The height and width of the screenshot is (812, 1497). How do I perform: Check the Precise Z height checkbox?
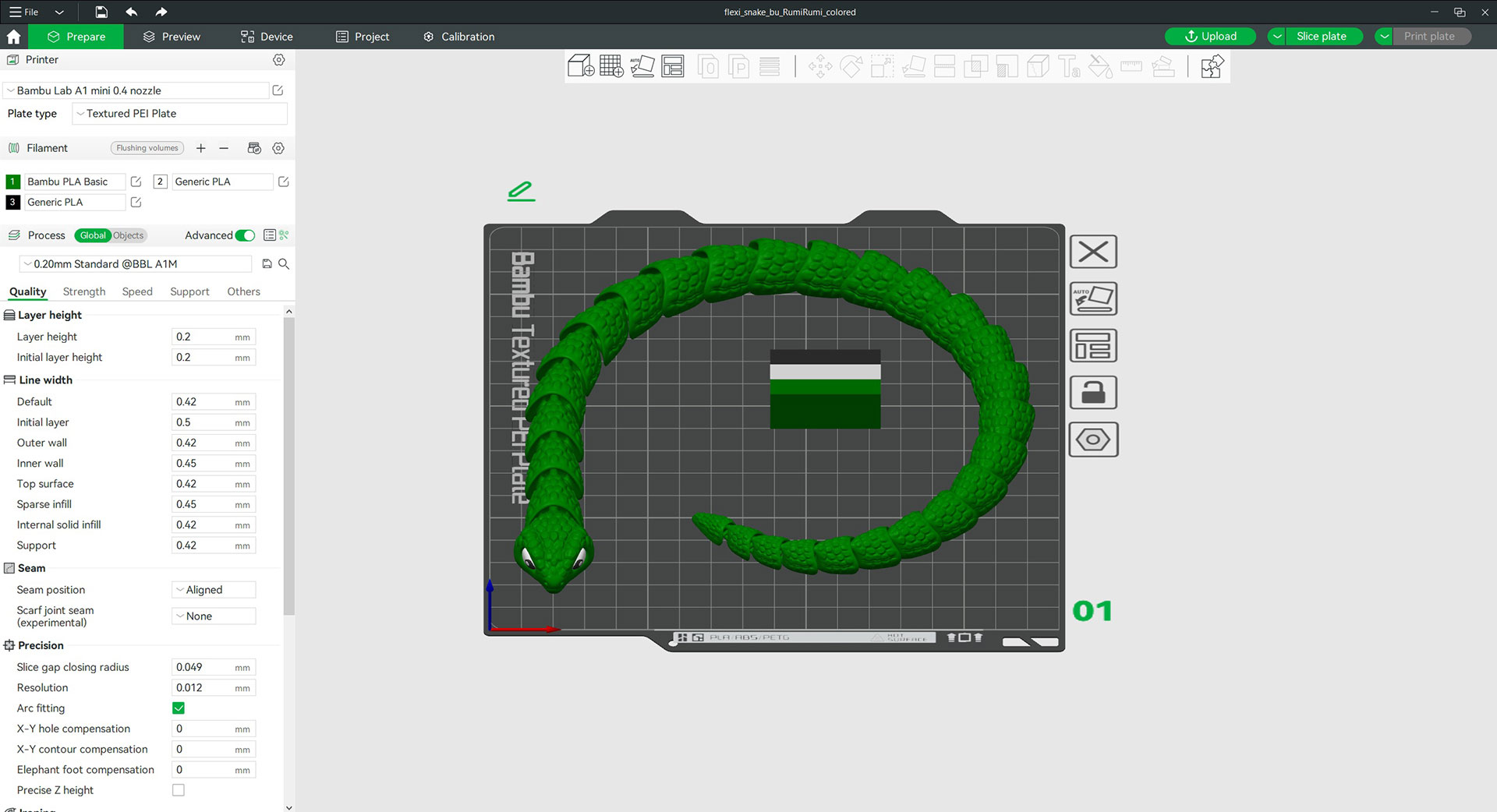coord(179,790)
